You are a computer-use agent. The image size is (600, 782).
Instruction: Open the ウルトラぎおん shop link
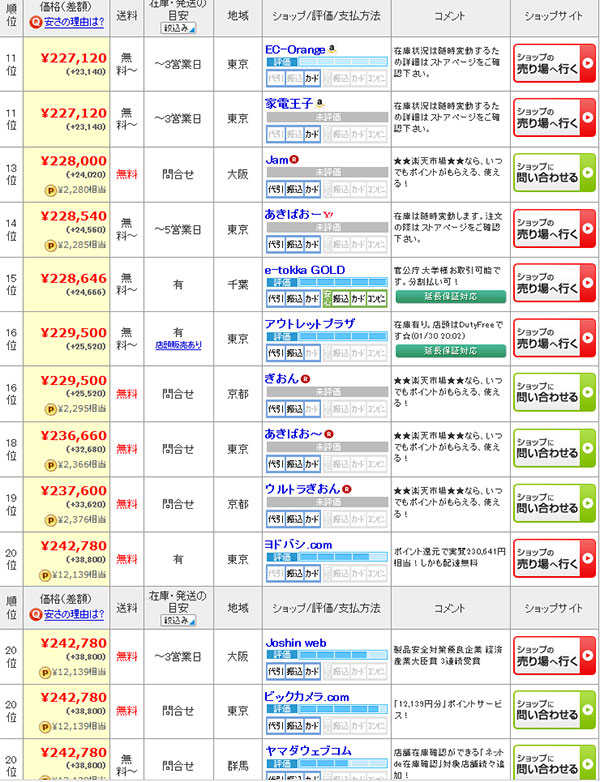[303, 489]
